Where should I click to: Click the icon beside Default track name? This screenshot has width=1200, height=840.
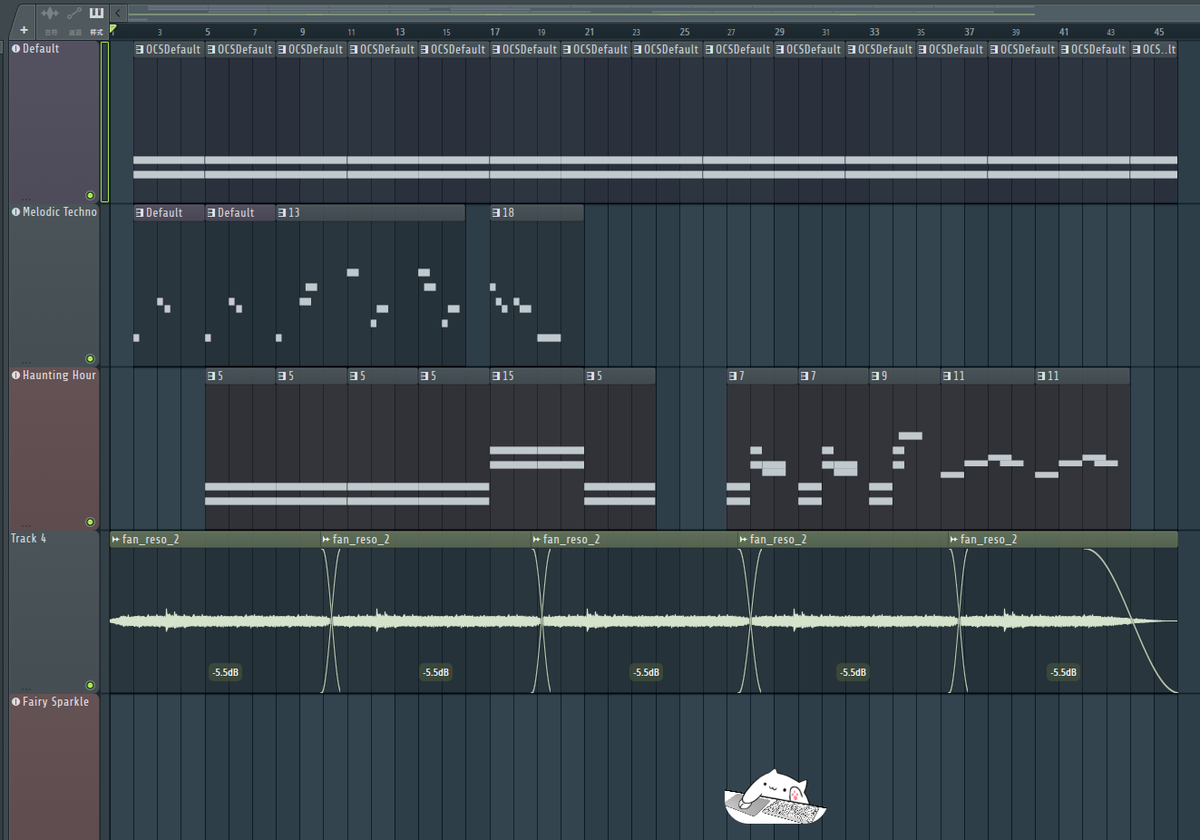[x=16, y=48]
